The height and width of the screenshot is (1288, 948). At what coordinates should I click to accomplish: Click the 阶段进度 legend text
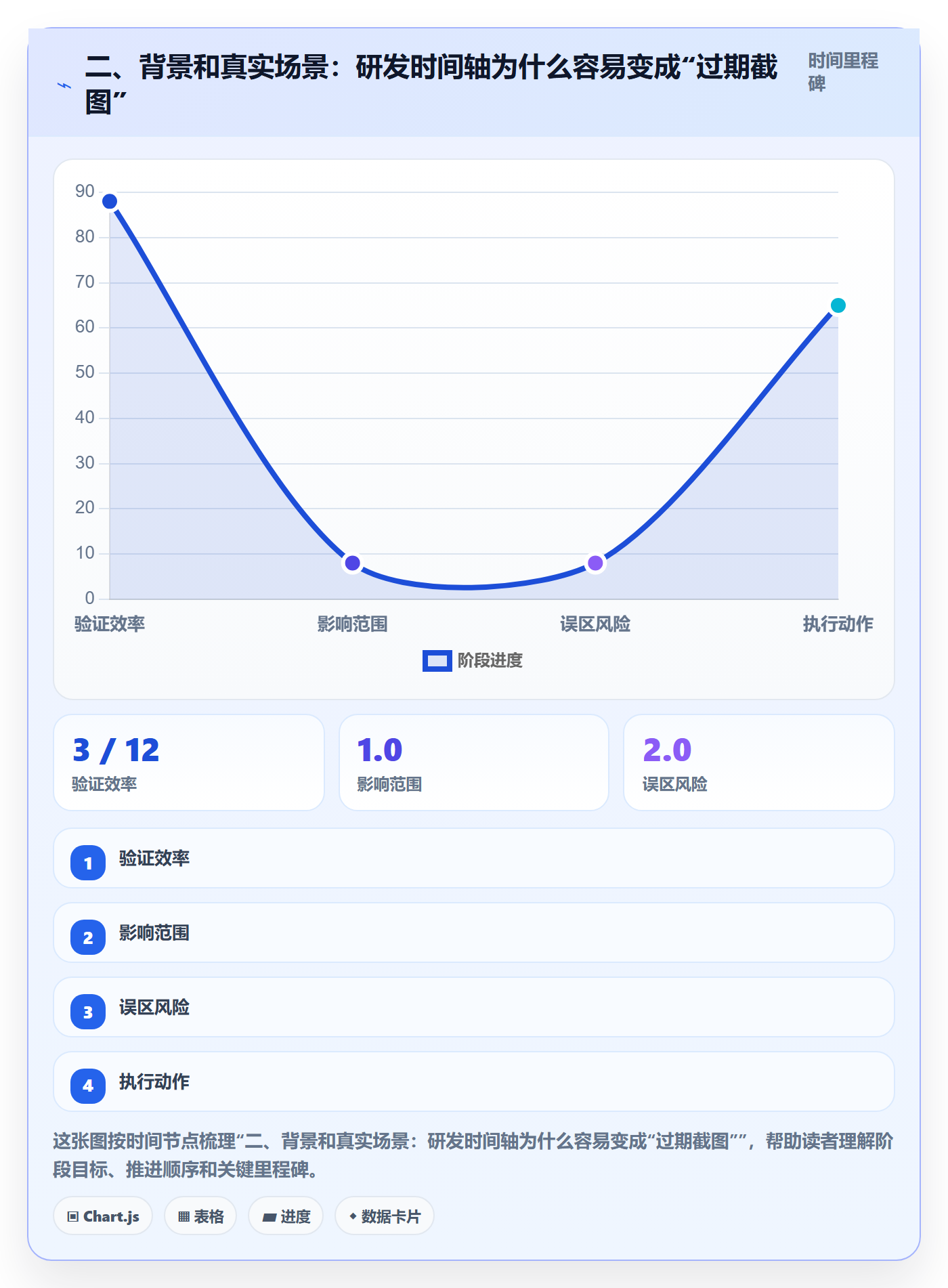pos(490,661)
